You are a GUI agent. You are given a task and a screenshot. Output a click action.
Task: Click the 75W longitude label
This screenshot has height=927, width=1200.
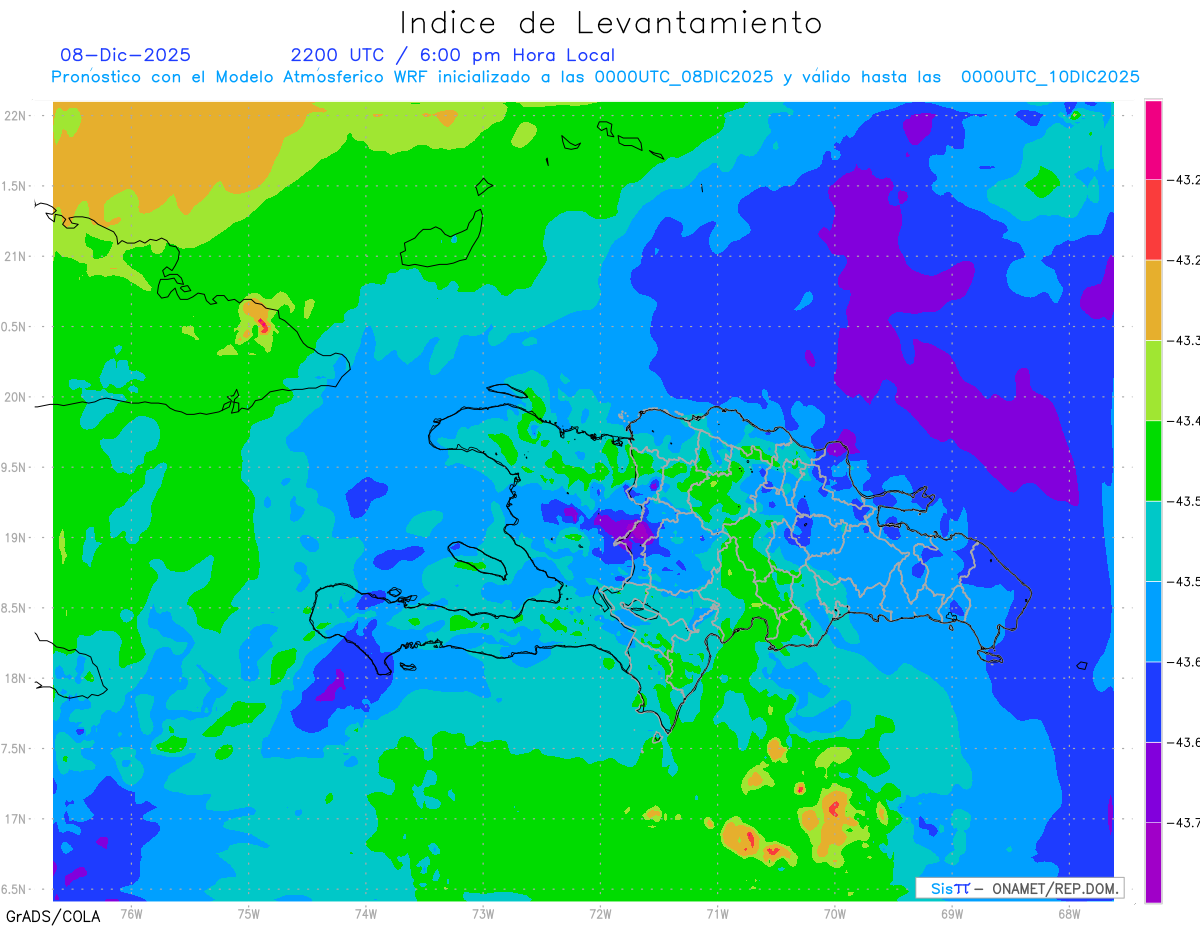coord(248,912)
